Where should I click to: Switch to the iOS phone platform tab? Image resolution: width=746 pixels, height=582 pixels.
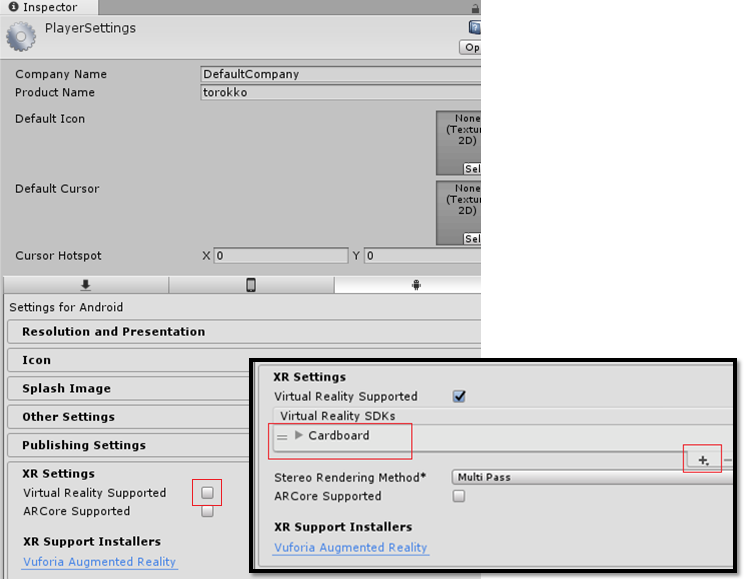pyautogui.click(x=251, y=285)
